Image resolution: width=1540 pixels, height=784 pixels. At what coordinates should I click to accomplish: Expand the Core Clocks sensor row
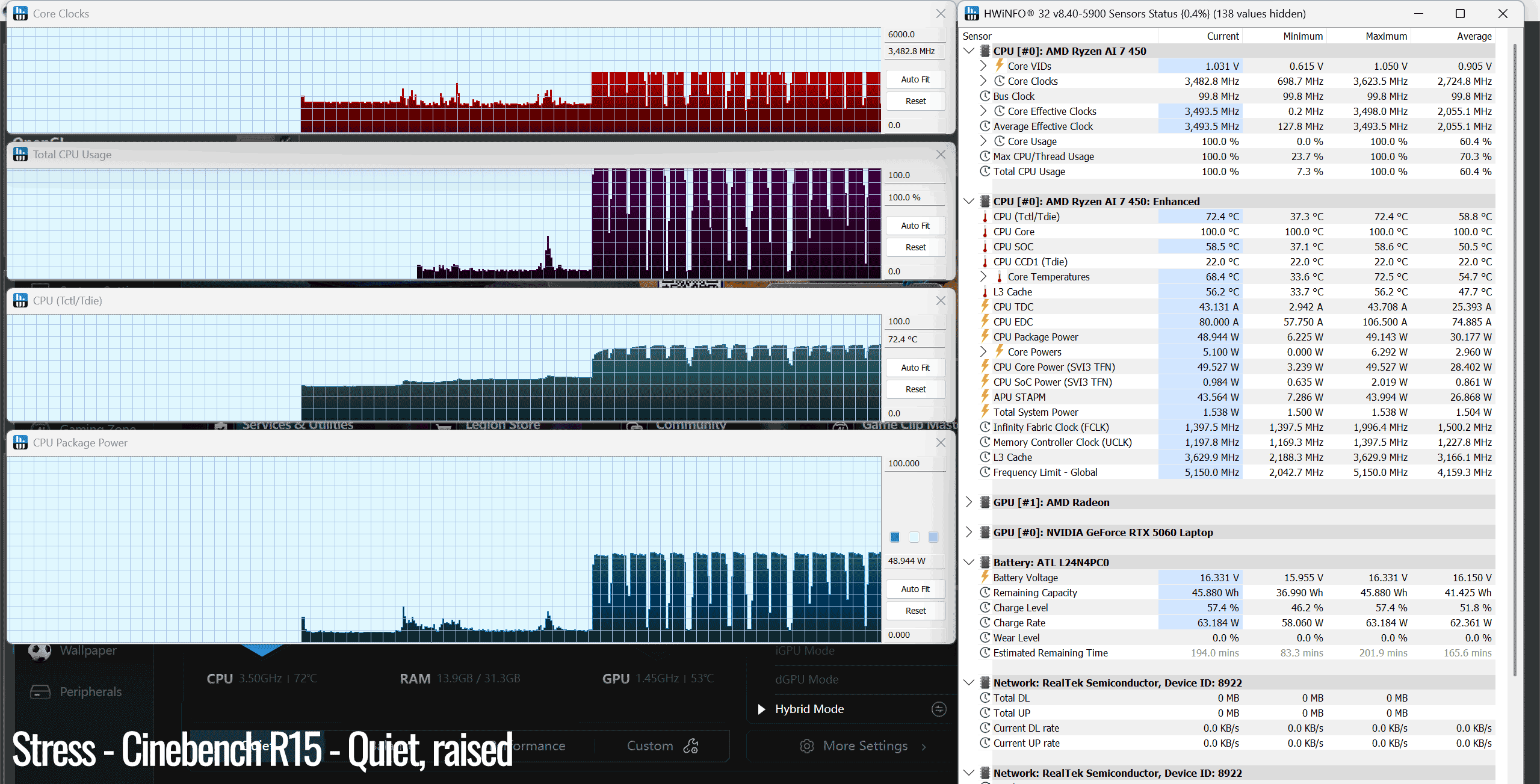tap(983, 81)
